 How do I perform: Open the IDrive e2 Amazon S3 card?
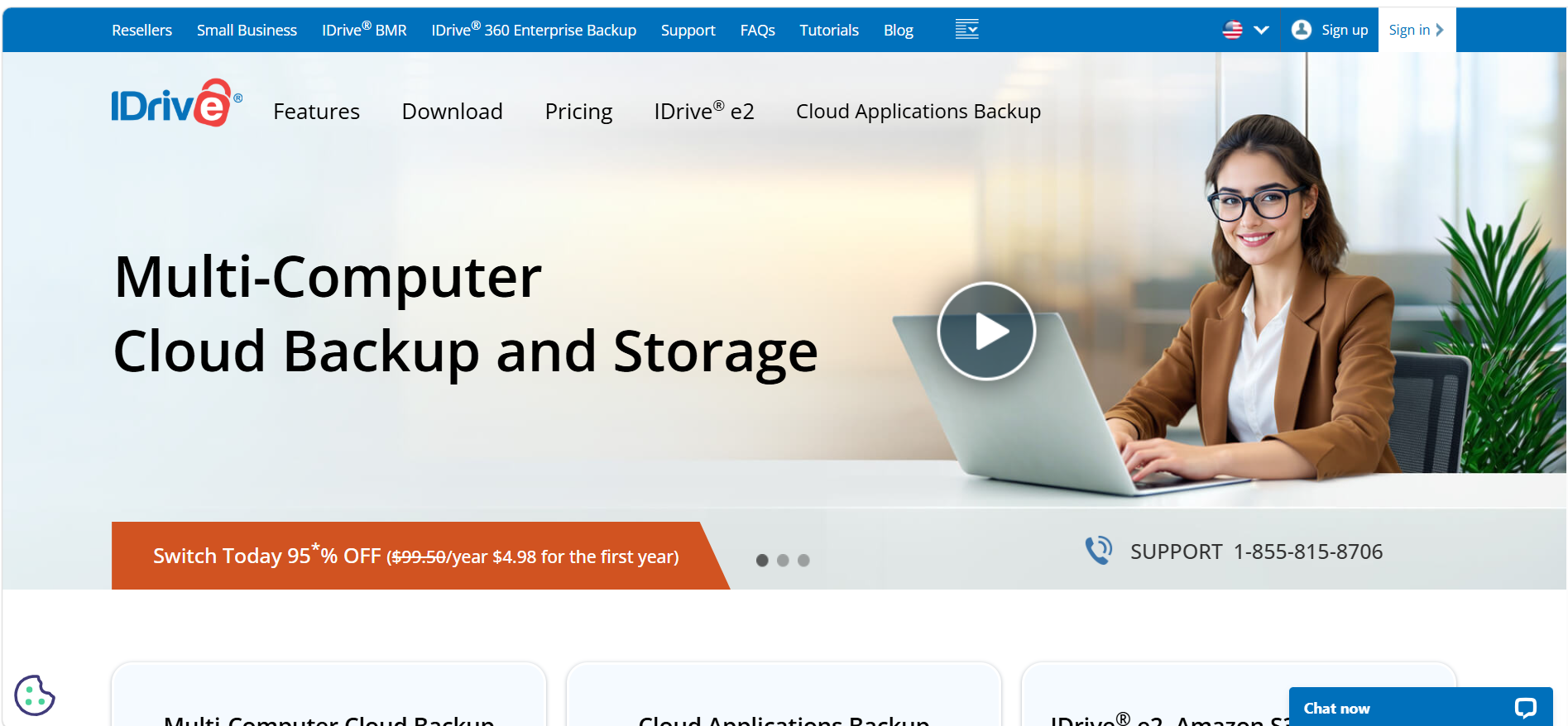pyautogui.click(x=1239, y=695)
